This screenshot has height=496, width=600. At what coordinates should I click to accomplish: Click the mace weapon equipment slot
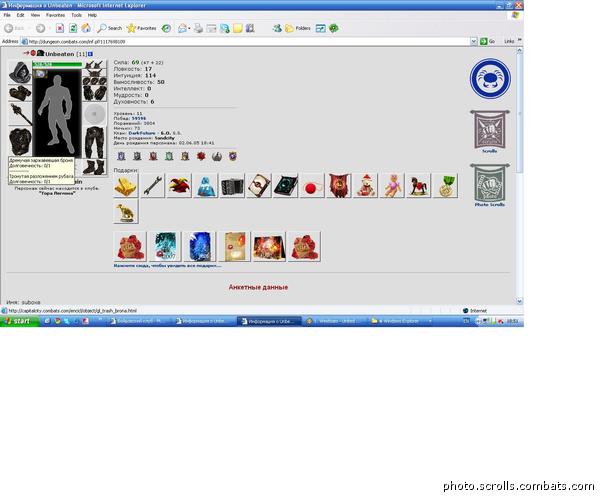[20, 114]
